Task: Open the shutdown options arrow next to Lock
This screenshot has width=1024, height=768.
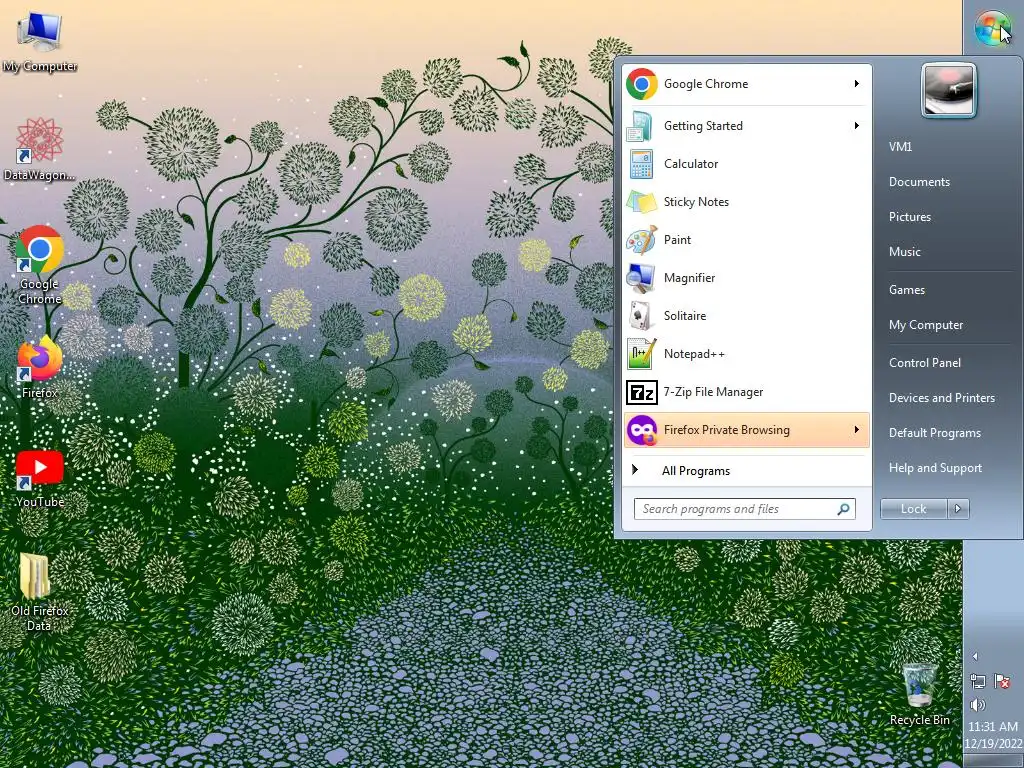Action: point(958,509)
